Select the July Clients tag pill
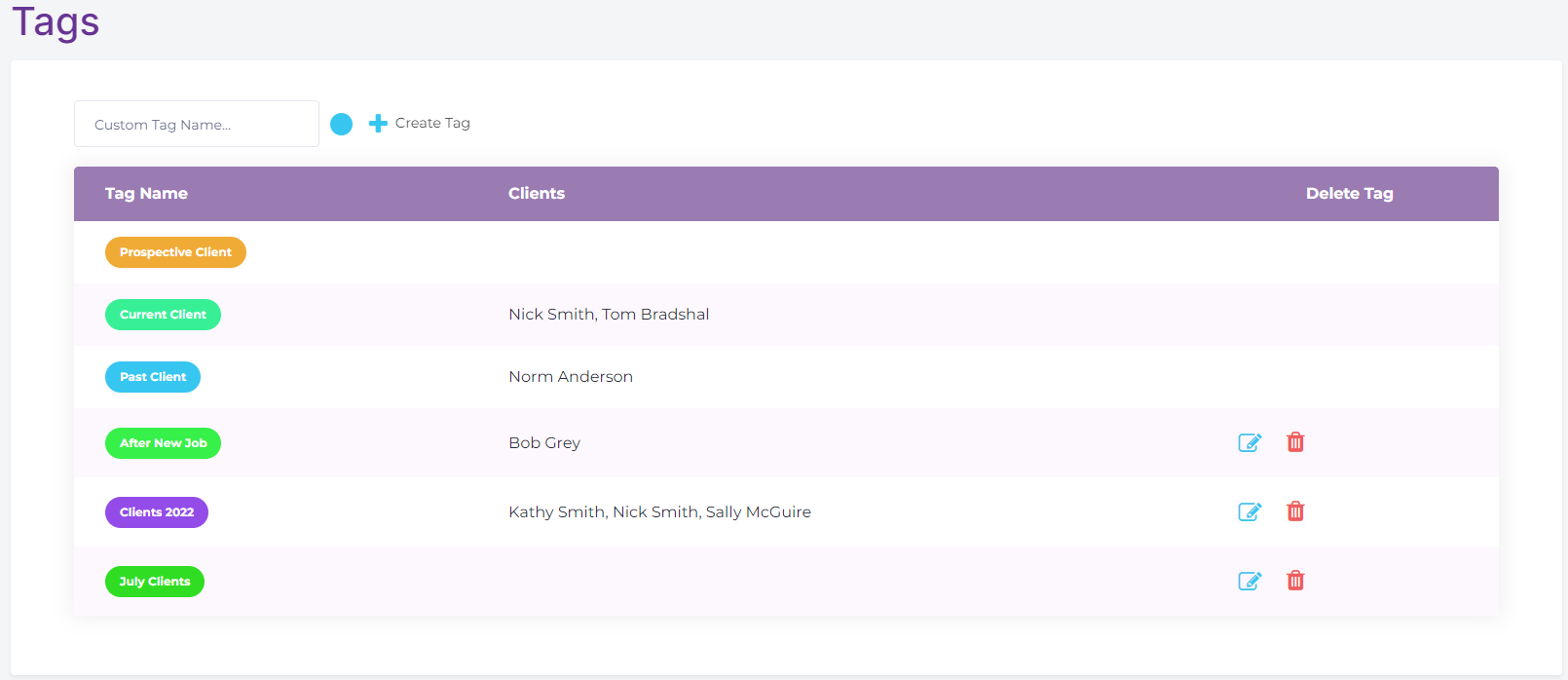The width and height of the screenshot is (1568, 680). tap(155, 582)
